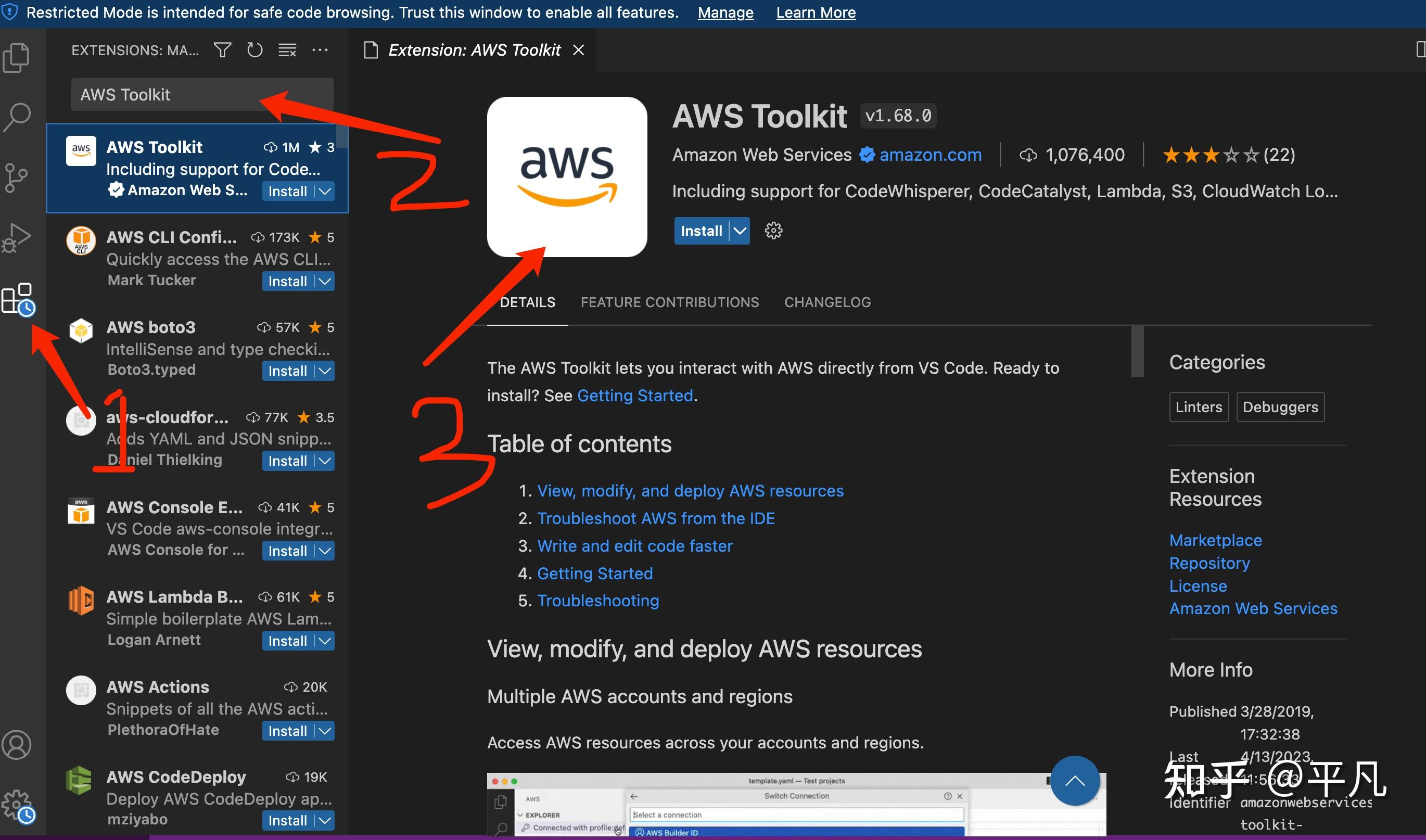Install AWS Toolkit from the details page
This screenshot has width=1426, height=840.
tap(701, 231)
